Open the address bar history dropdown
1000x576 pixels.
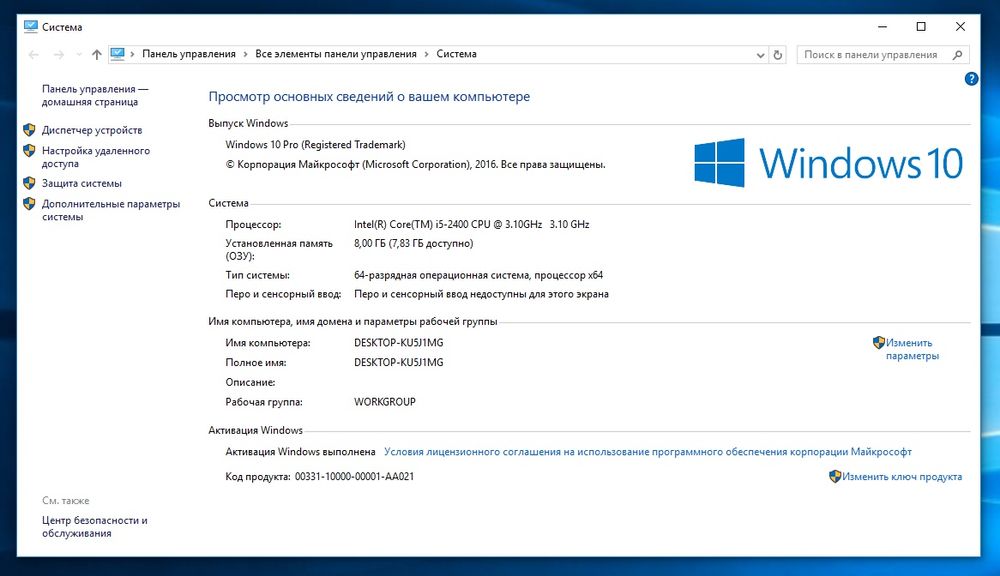click(760, 55)
